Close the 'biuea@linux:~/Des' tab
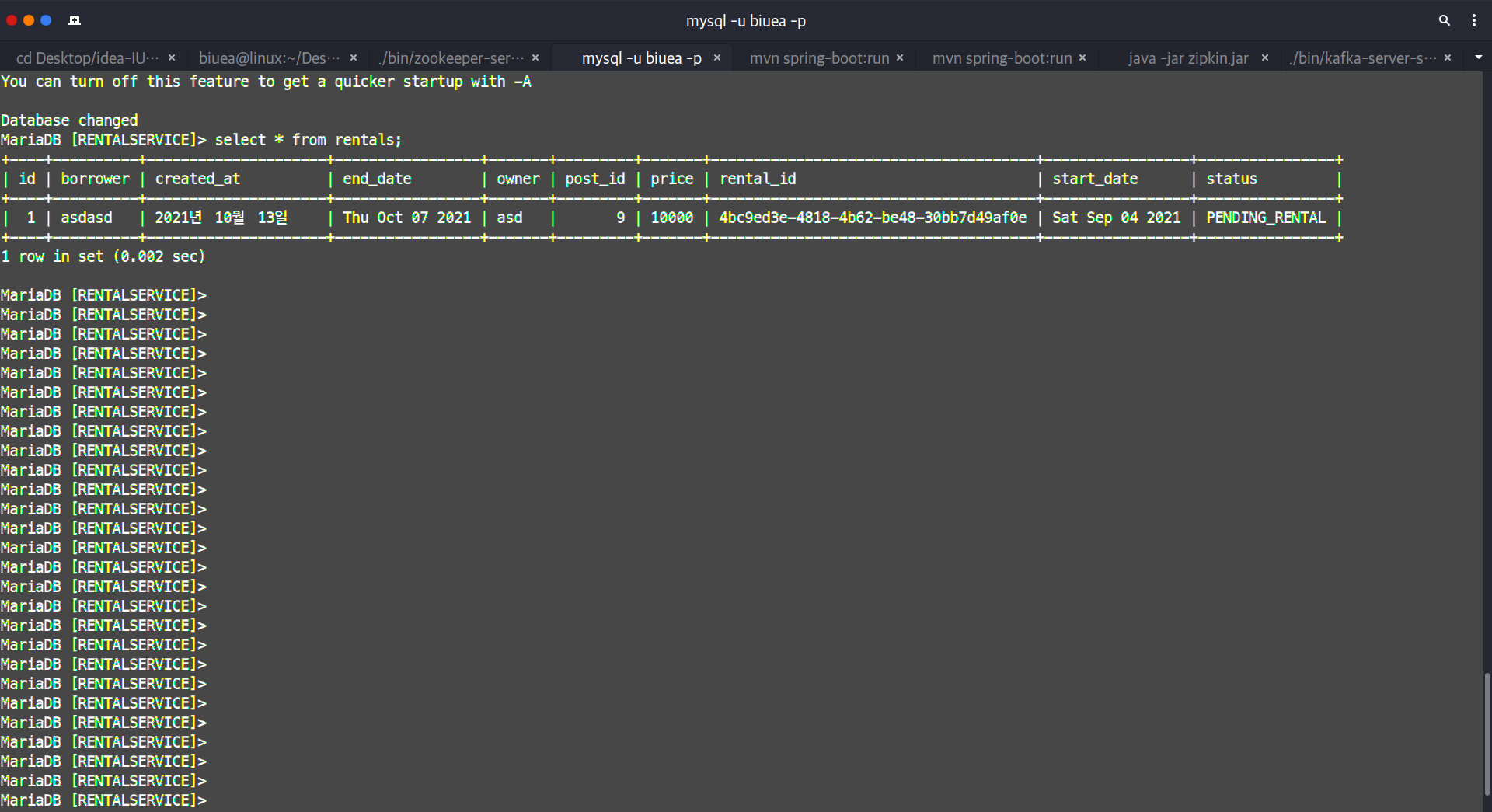 [x=354, y=58]
